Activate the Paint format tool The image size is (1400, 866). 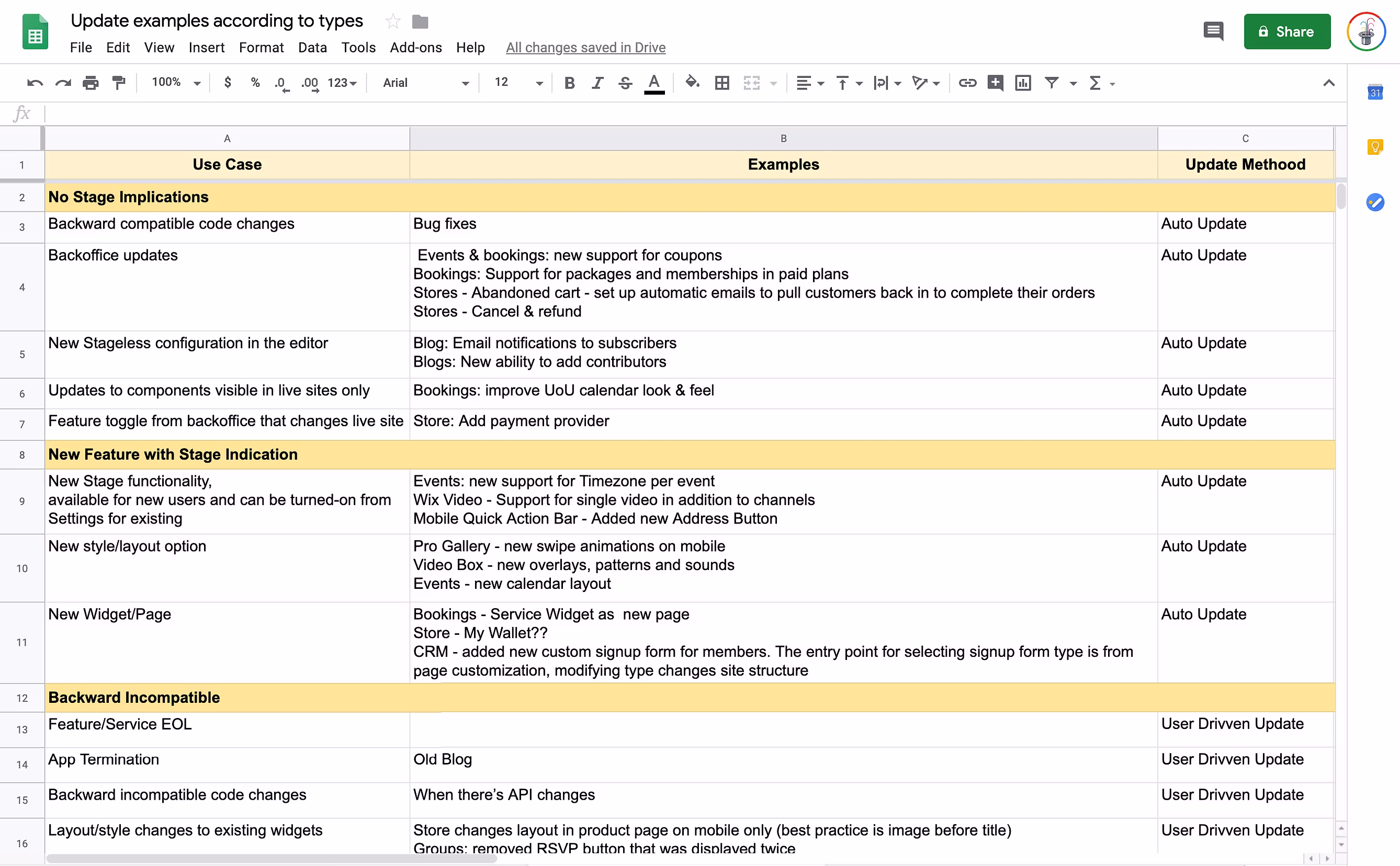coord(119,83)
